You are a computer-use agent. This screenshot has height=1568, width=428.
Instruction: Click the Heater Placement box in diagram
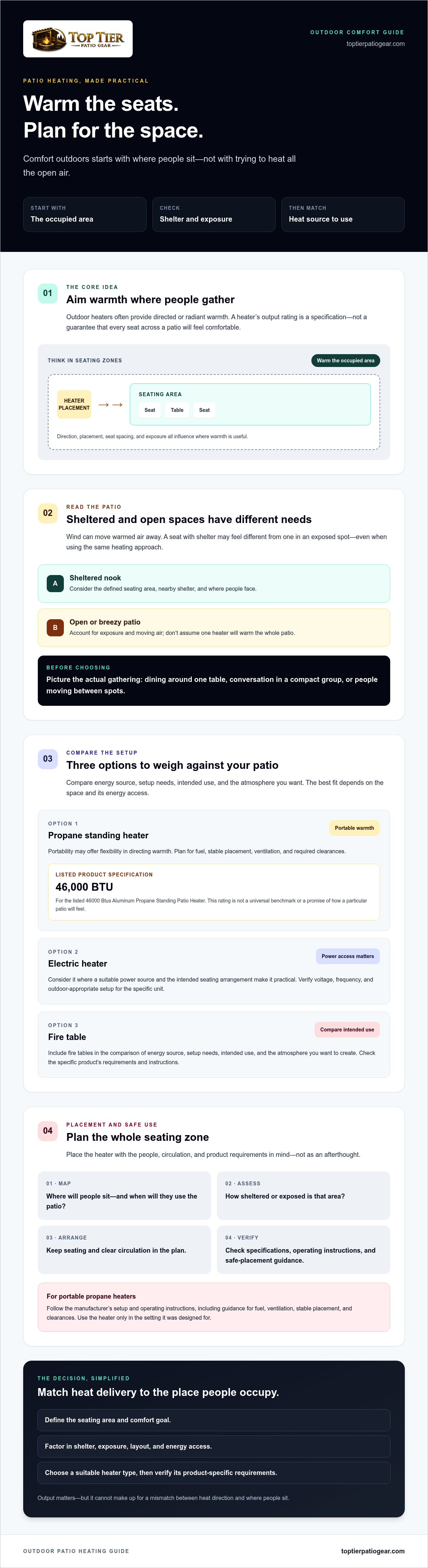click(74, 404)
